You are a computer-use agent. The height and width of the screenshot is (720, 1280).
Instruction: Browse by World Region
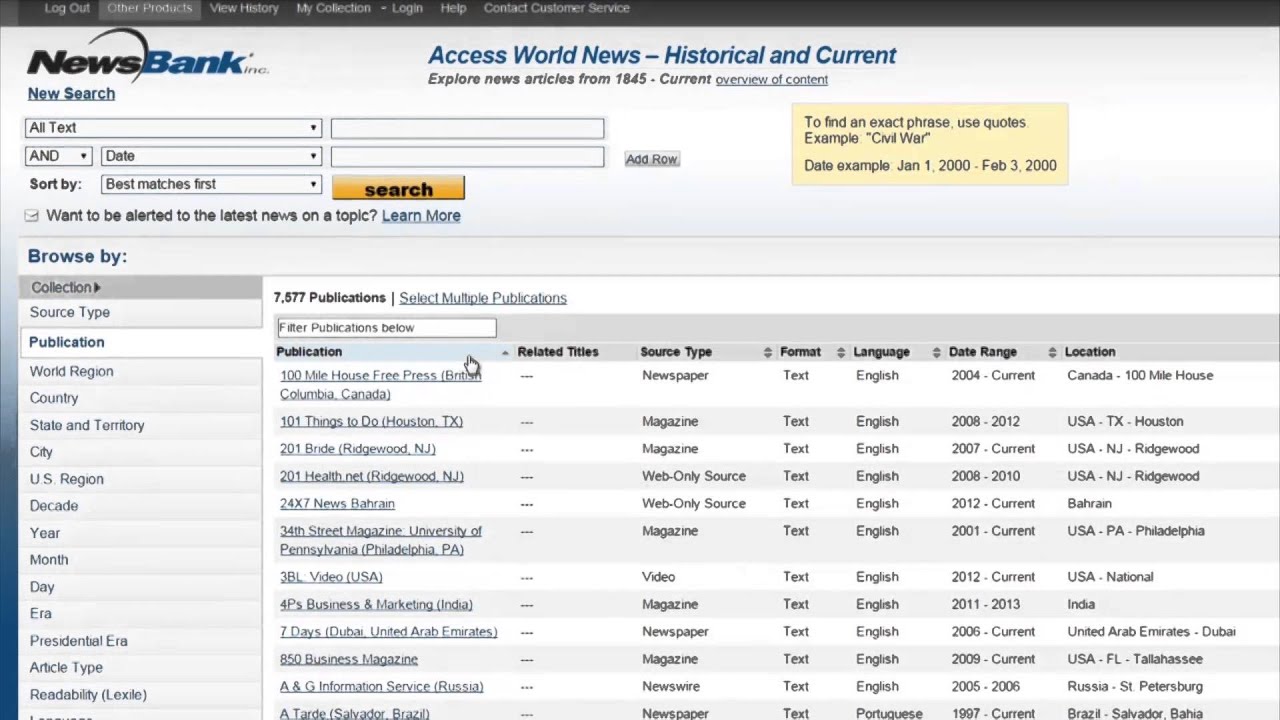72,371
